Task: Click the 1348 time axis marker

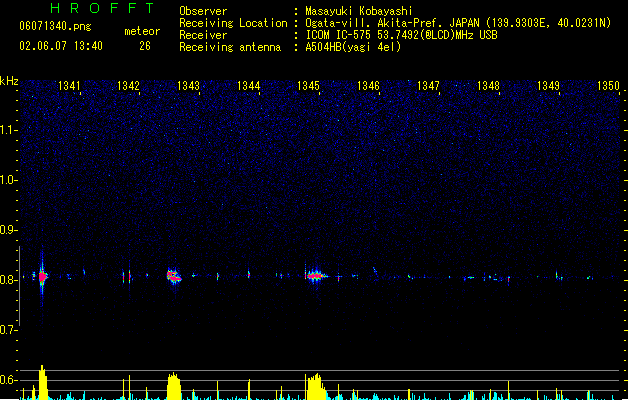Action: pyautogui.click(x=488, y=86)
